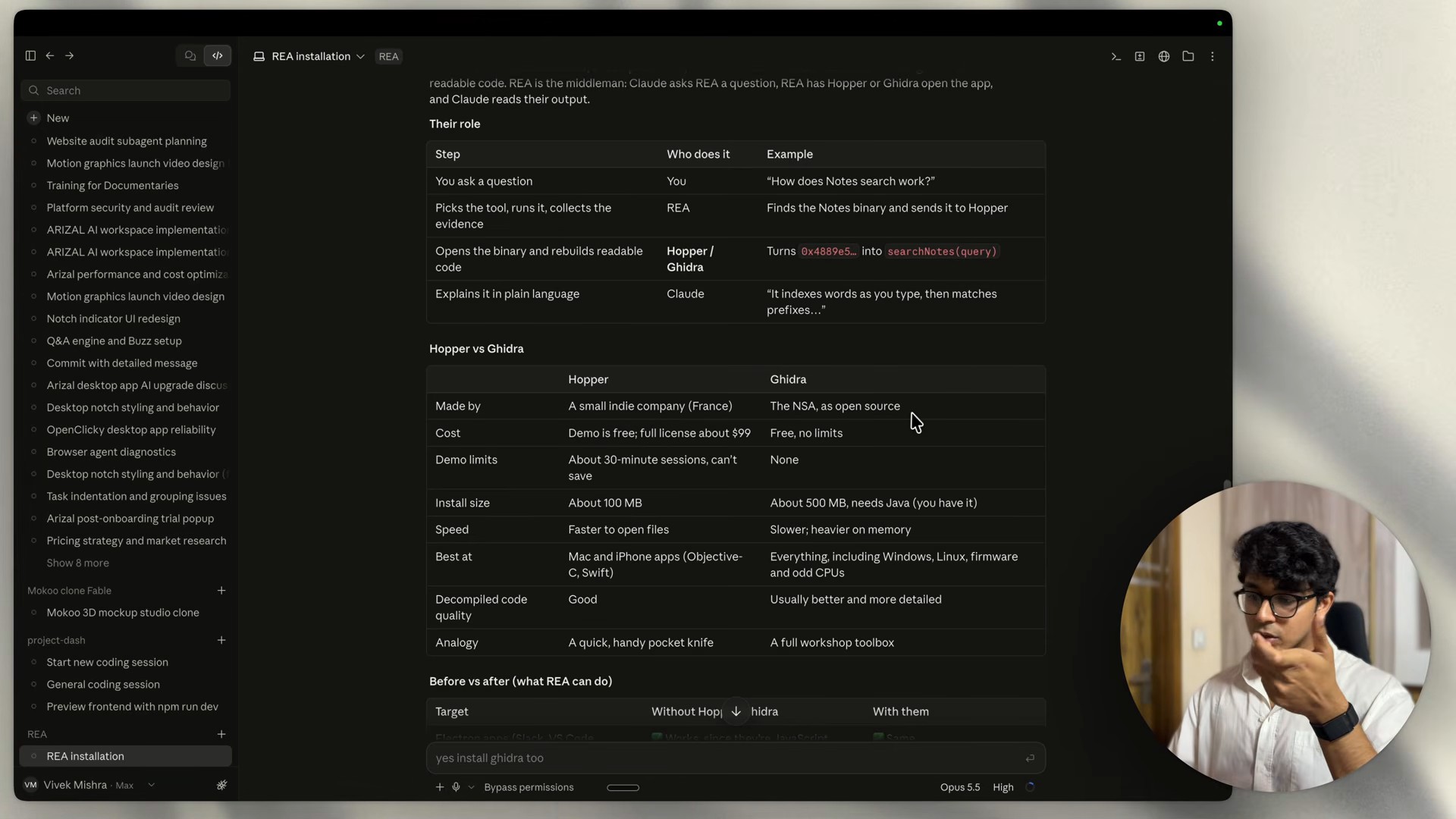Change the Bypass permissions mode
Image resolution: width=1456 pixels, height=819 pixels.
[x=529, y=787]
